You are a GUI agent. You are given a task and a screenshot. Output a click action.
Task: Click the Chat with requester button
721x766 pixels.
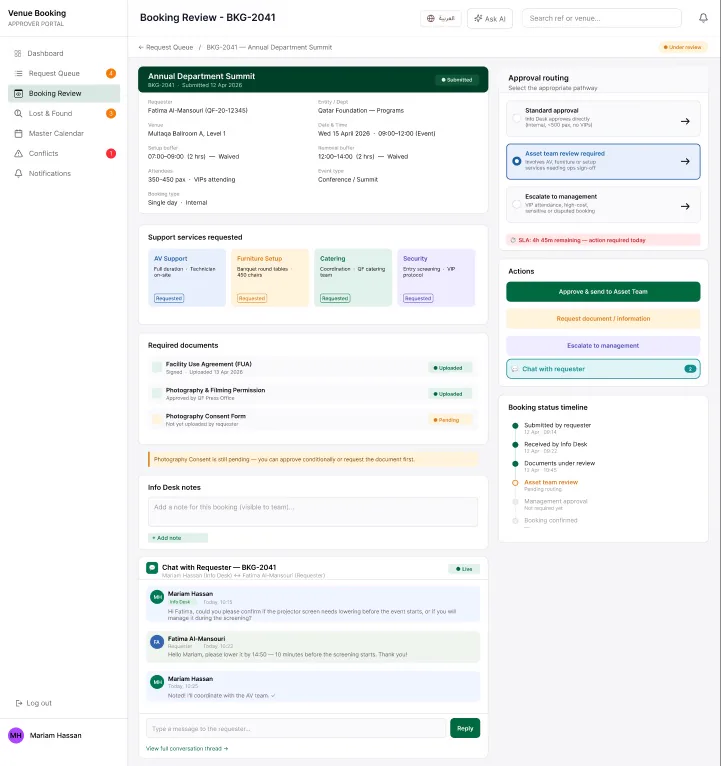pos(603,369)
